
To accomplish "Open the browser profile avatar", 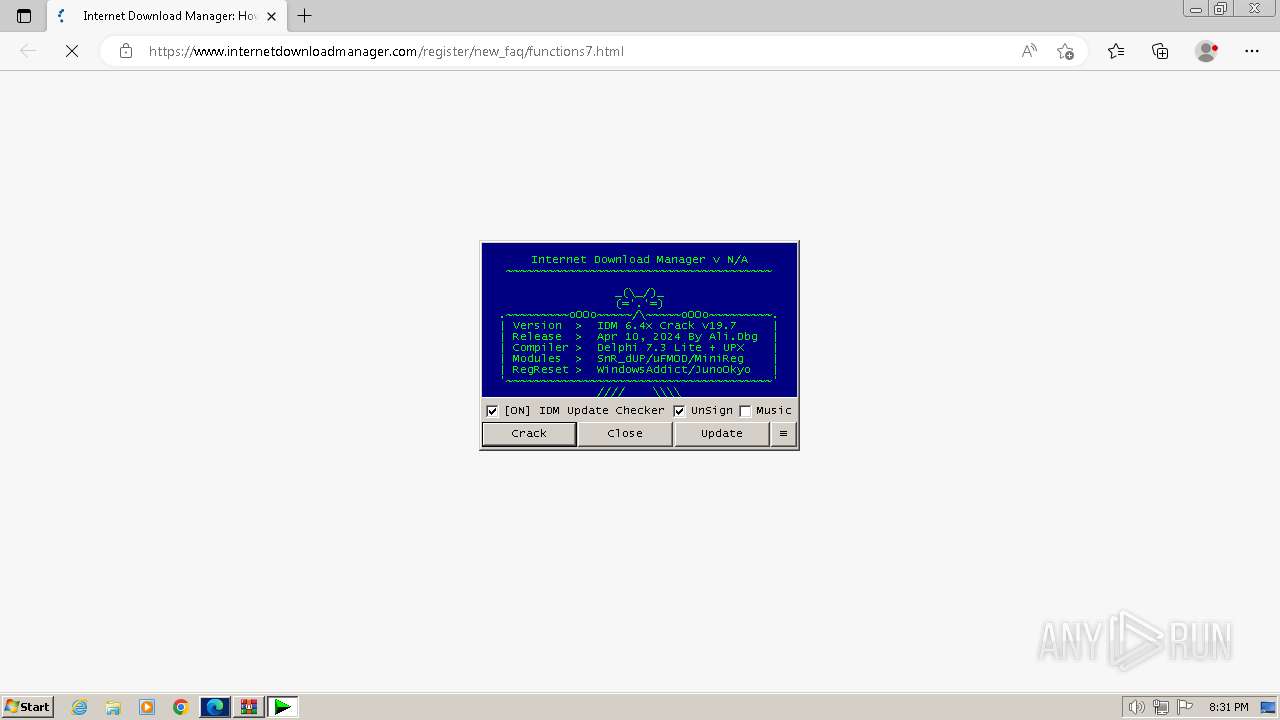I will (1206, 51).
